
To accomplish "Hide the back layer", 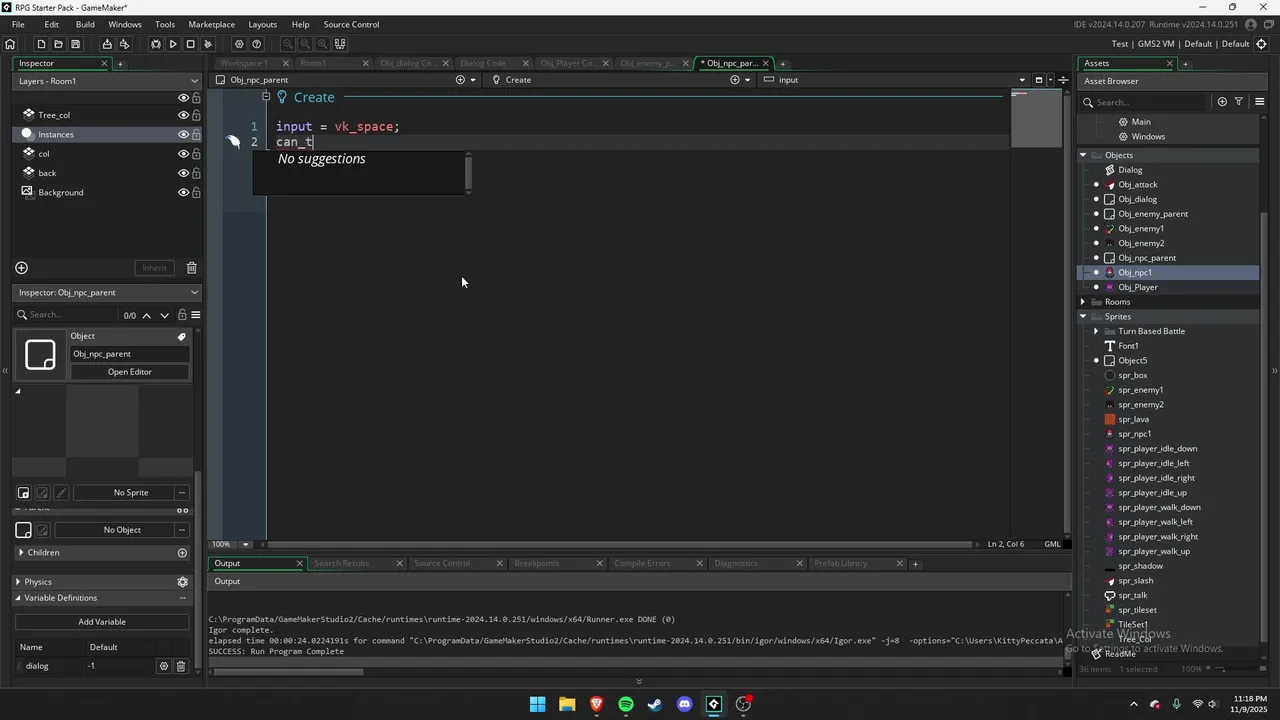I will click(183, 173).
